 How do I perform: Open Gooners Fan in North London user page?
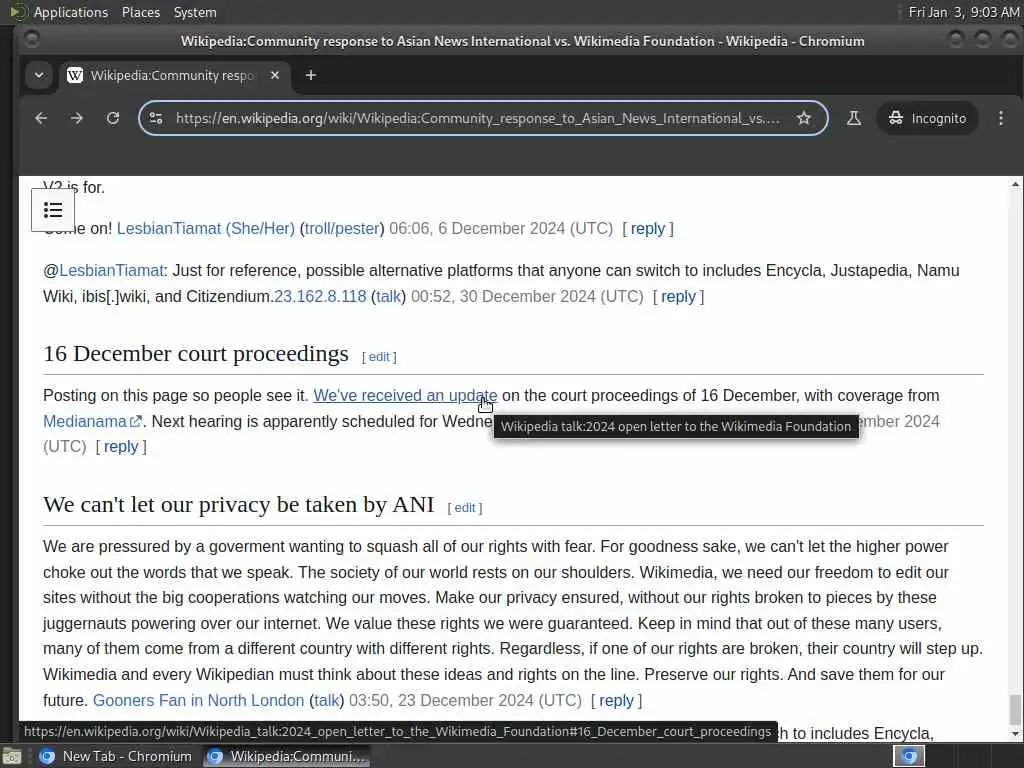pyautogui.click(x=199, y=700)
